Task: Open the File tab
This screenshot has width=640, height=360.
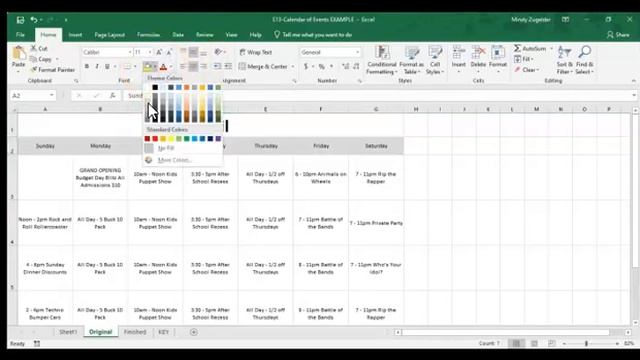Action: click(x=20, y=35)
